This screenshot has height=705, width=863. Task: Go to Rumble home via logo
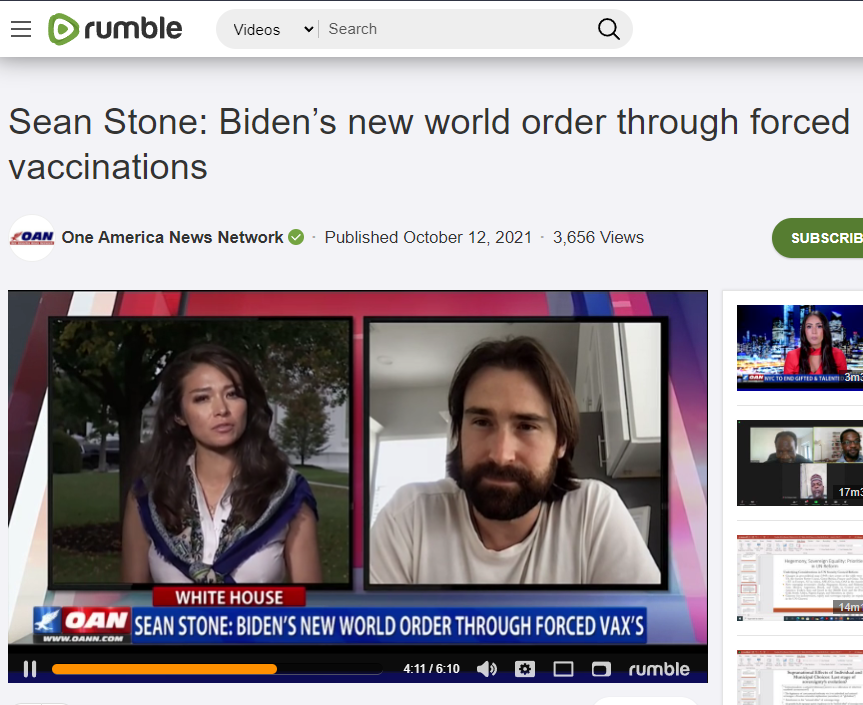pyautogui.click(x=115, y=29)
